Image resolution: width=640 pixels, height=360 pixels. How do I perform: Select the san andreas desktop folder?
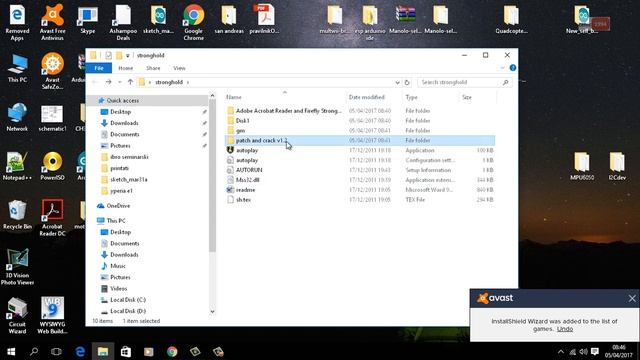pyautogui.click(x=229, y=20)
